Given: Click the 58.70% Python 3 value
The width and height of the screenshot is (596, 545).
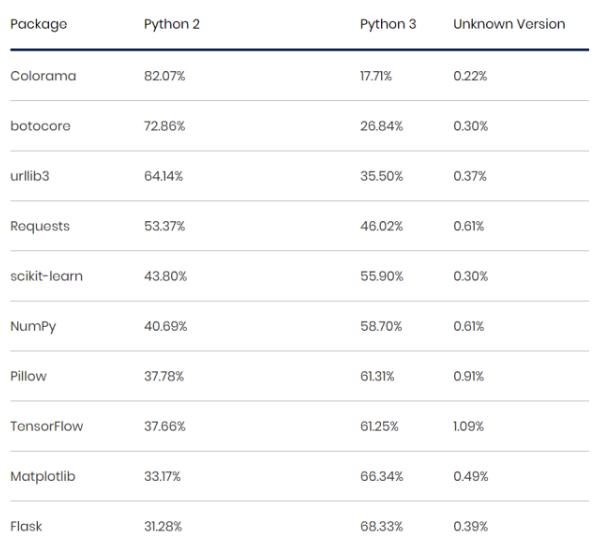Looking at the screenshot, I should pos(381,326).
